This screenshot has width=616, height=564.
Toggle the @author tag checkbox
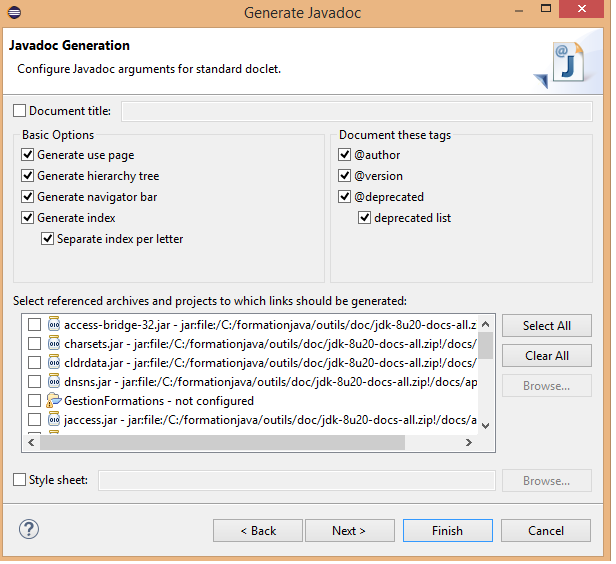[345, 156]
